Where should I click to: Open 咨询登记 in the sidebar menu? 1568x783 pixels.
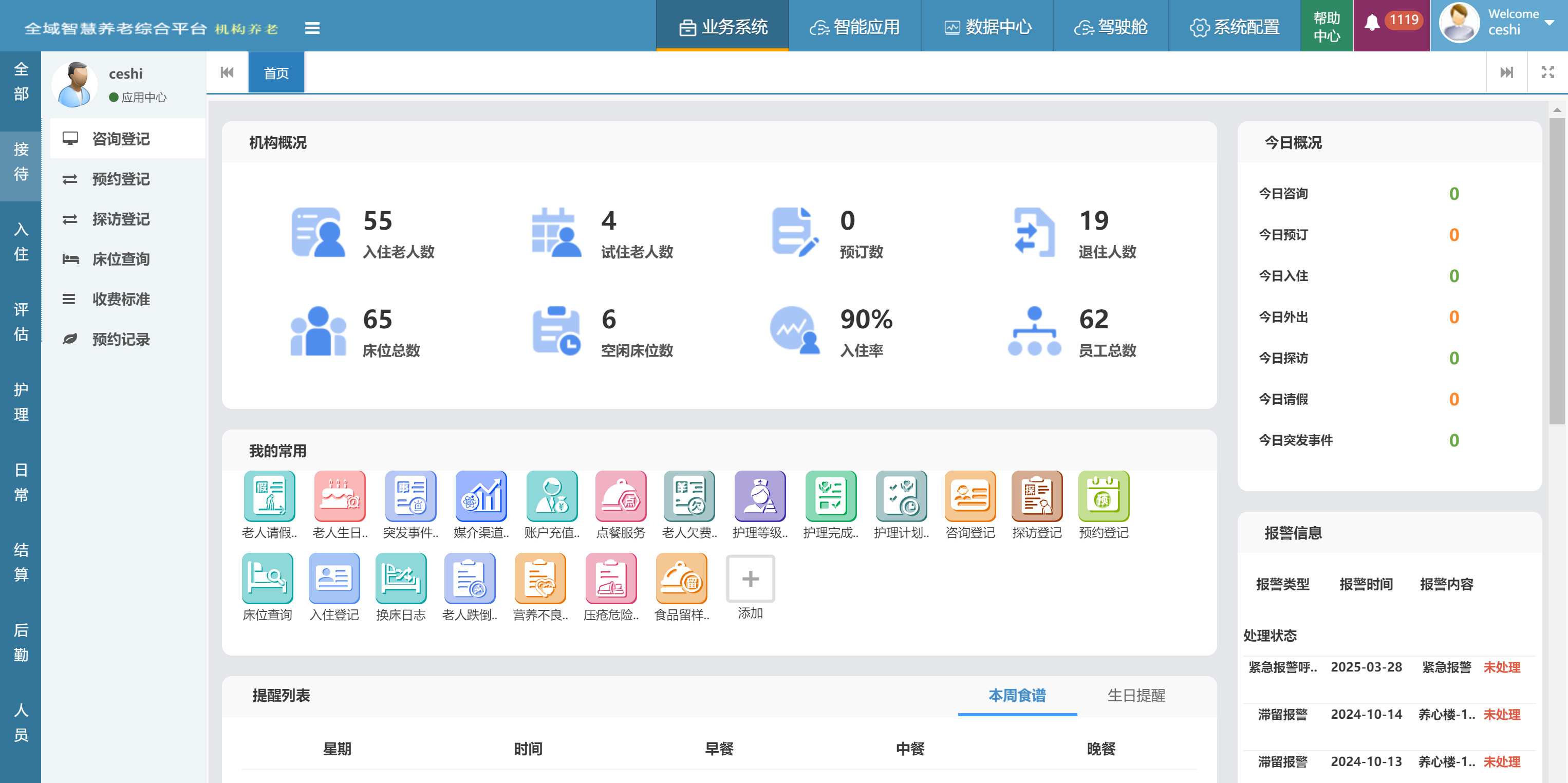click(x=128, y=139)
